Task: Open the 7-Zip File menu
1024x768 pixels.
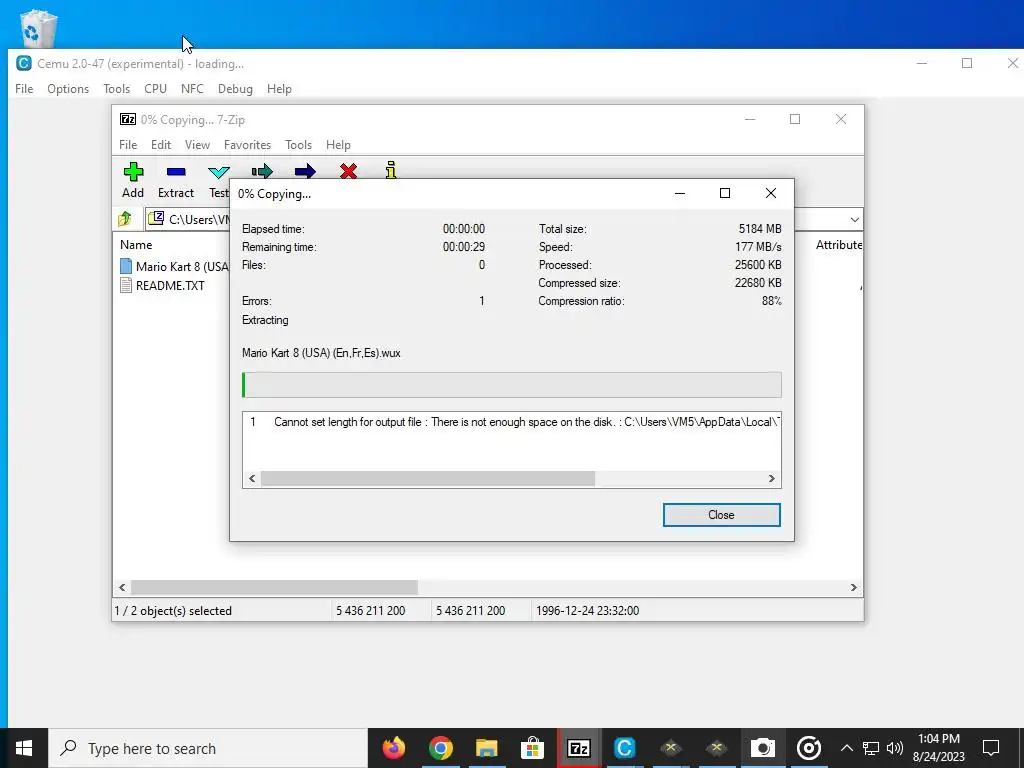Action: (128, 145)
